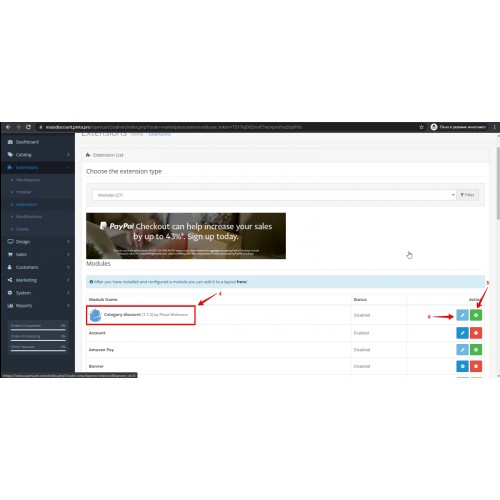Click the Home breadcrumb link
500x500 pixels.
pyautogui.click(x=137, y=134)
